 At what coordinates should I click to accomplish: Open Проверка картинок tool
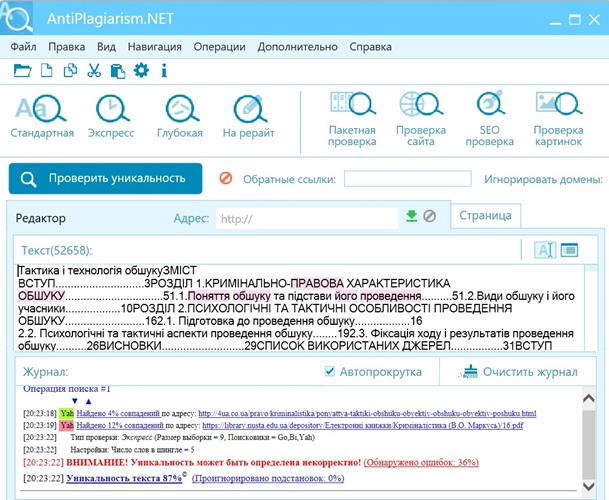pos(559,119)
